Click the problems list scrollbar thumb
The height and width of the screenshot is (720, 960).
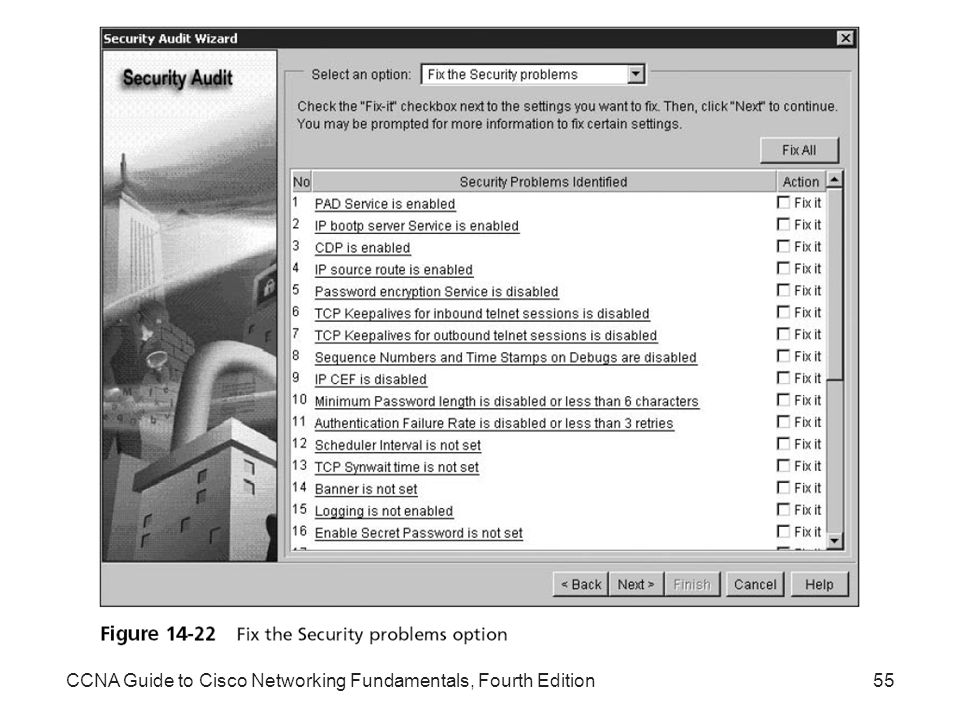click(834, 285)
